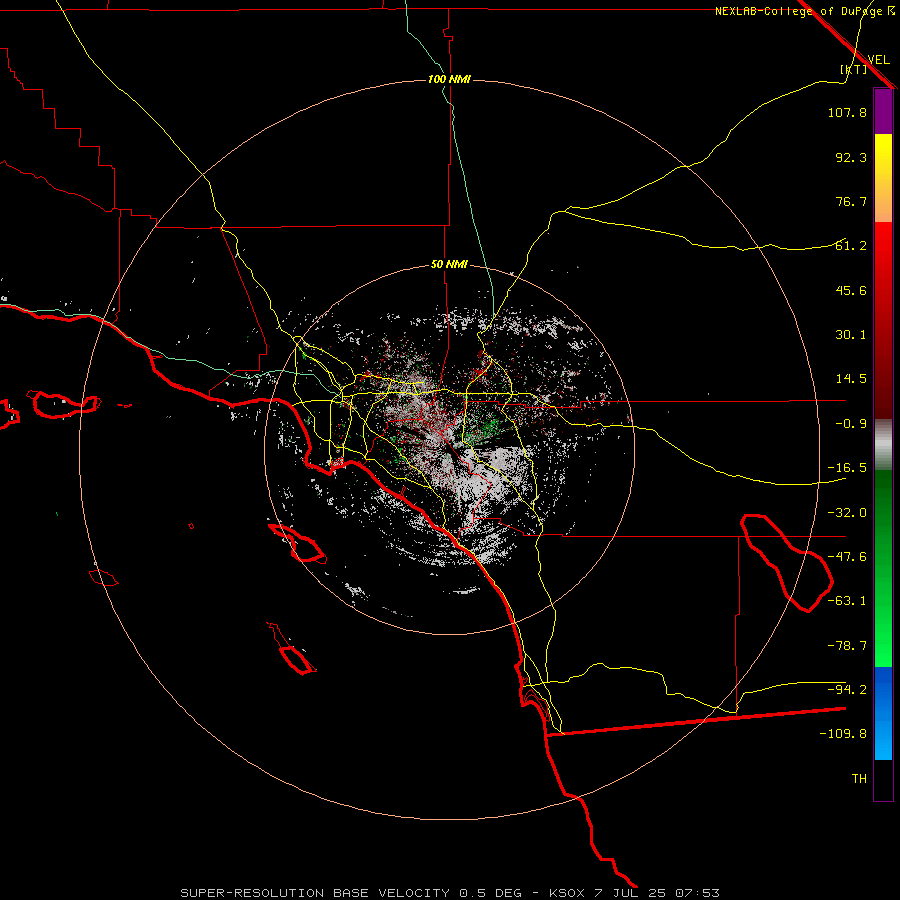Select the 100 NMI range ring label

coord(449,79)
